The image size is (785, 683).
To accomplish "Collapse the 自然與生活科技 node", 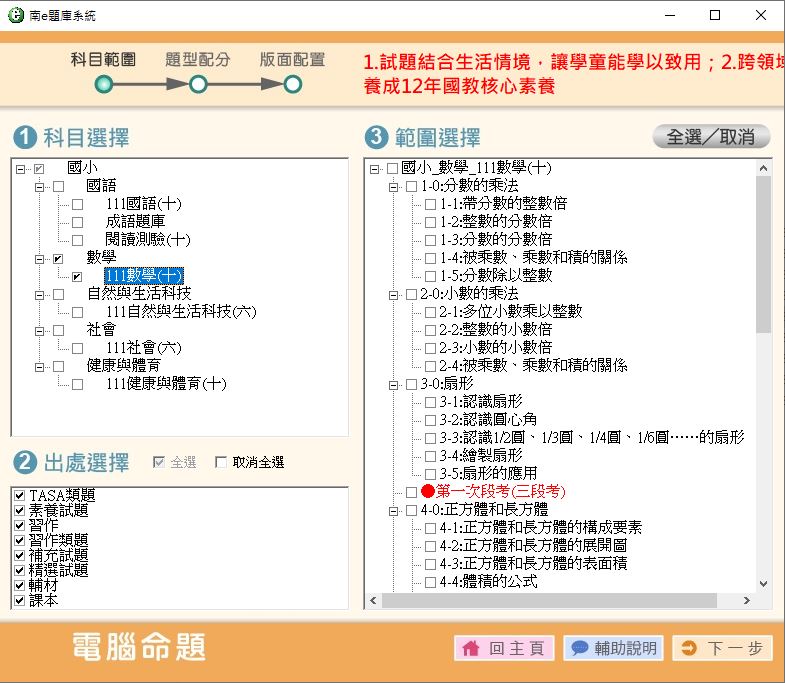I will pyautogui.click(x=39, y=295).
